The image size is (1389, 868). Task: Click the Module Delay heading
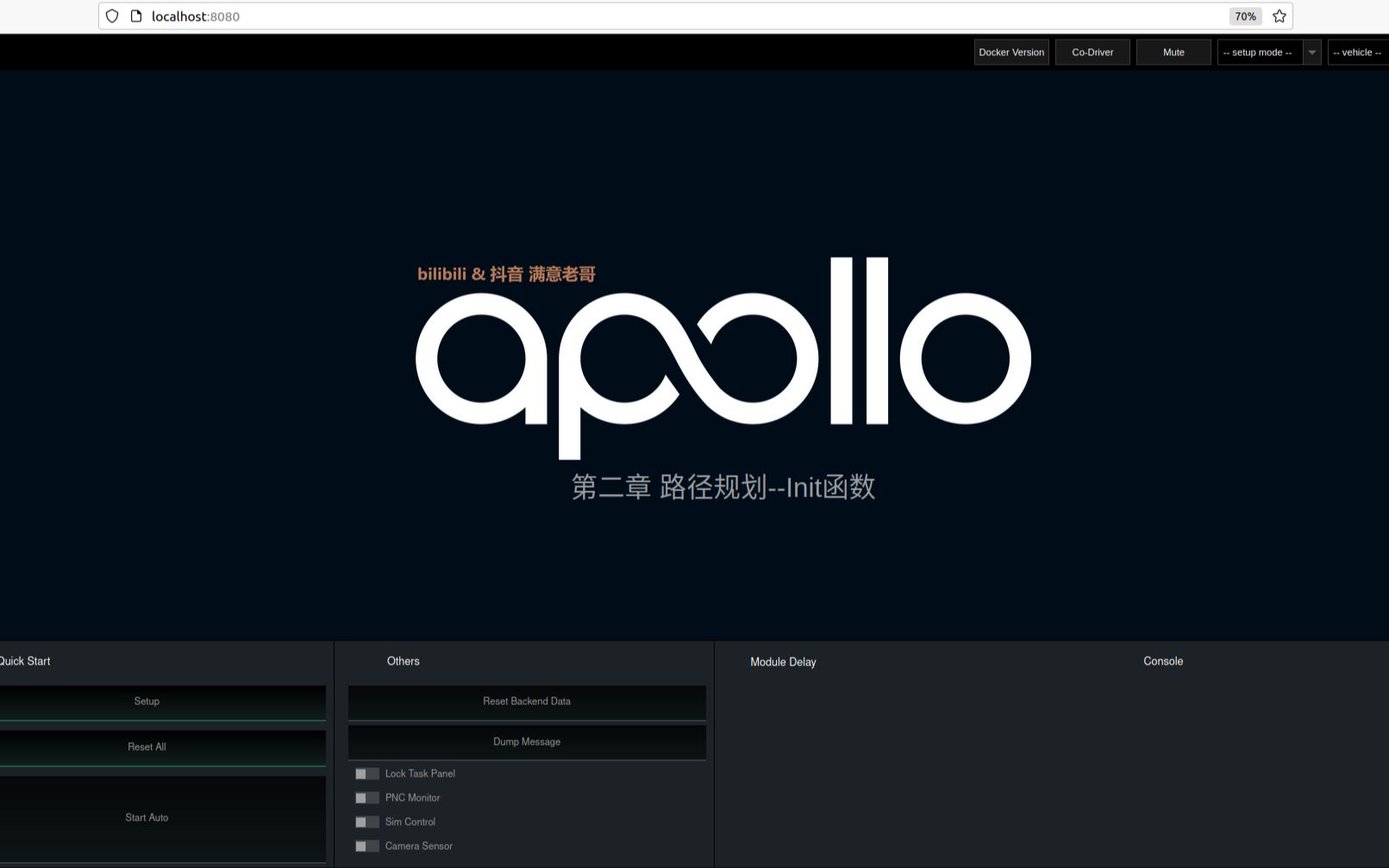coord(783,662)
